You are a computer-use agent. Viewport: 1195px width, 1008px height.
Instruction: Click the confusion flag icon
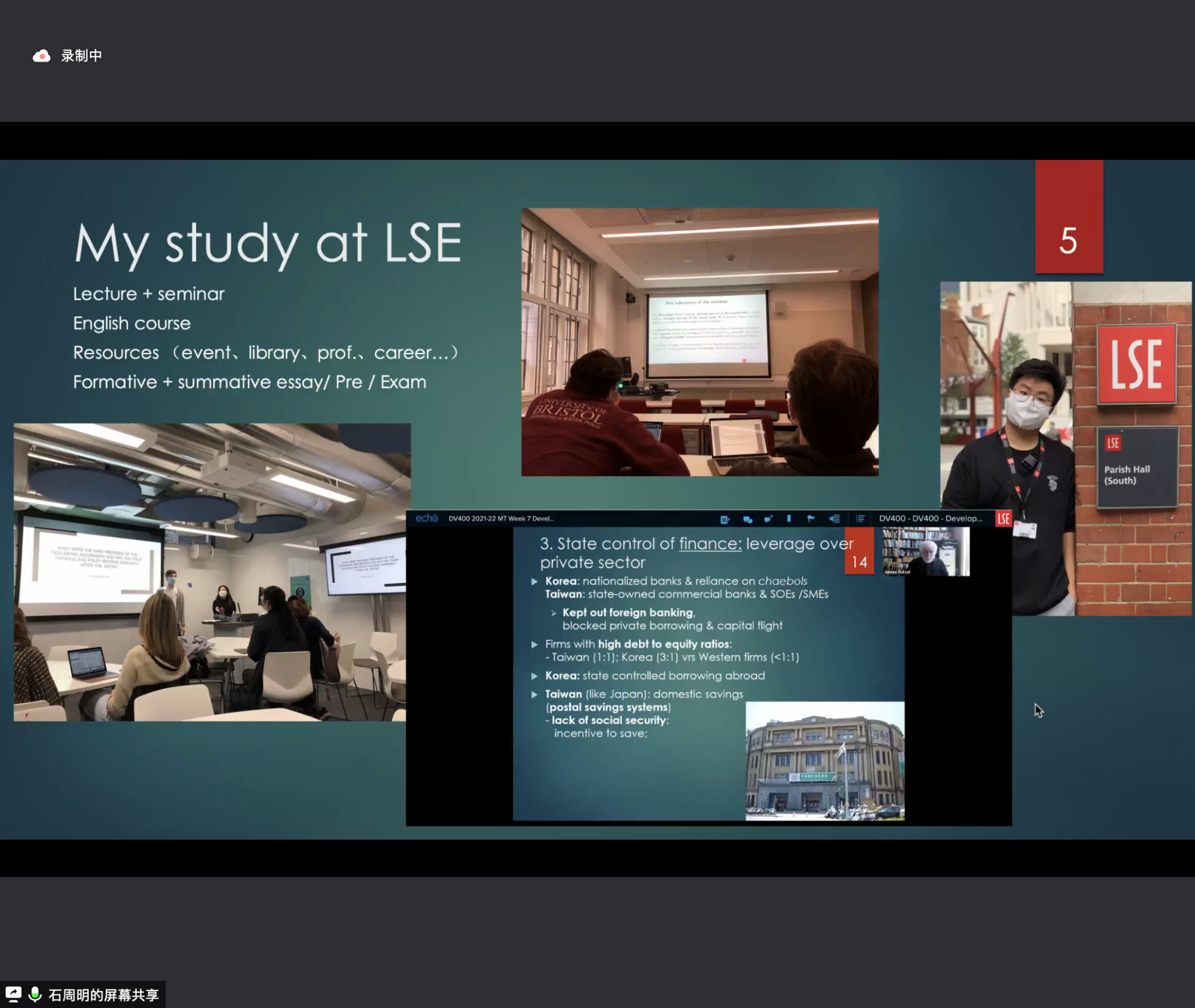pyautogui.click(x=811, y=519)
